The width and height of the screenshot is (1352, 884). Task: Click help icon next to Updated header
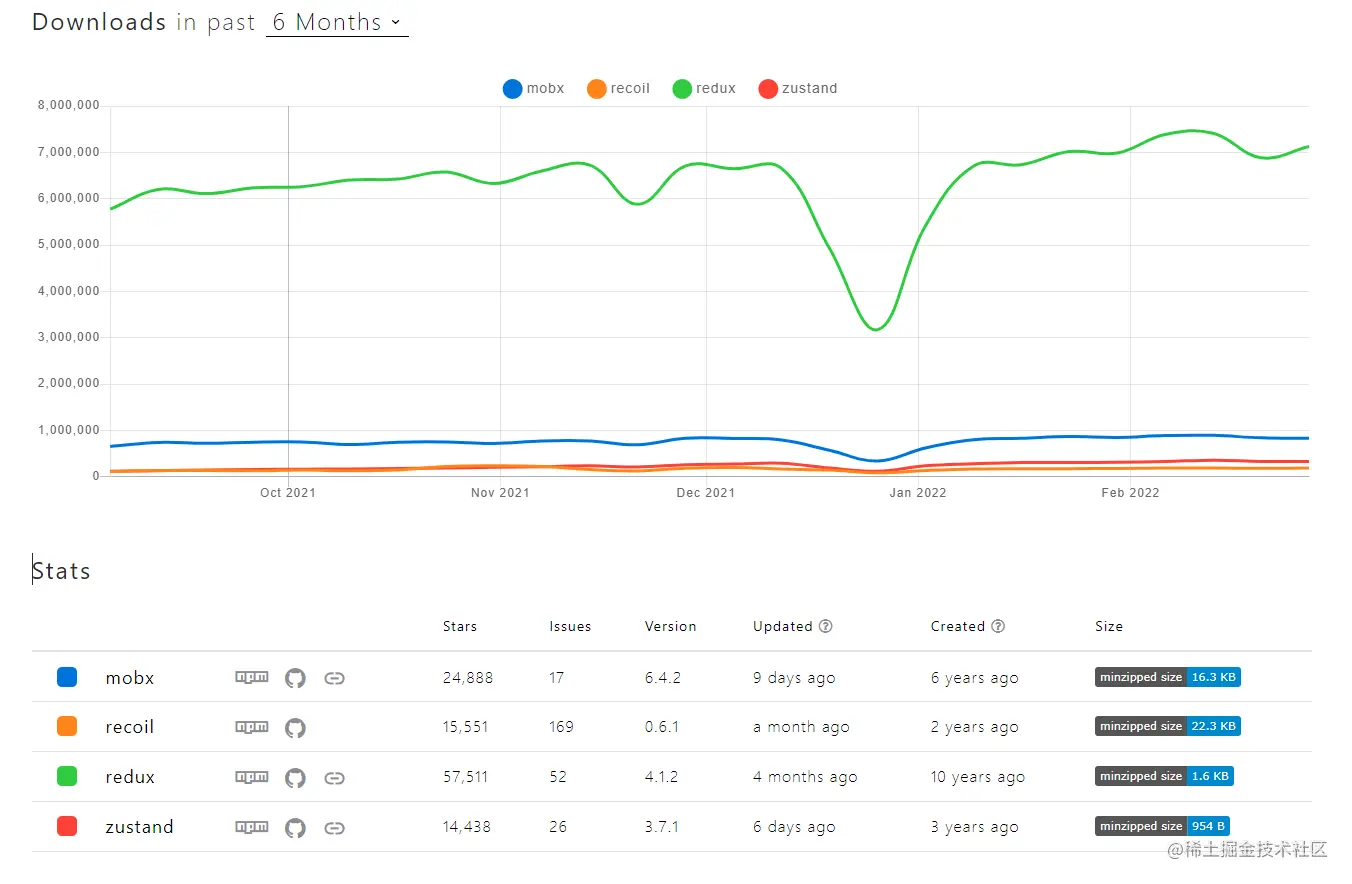pos(826,627)
